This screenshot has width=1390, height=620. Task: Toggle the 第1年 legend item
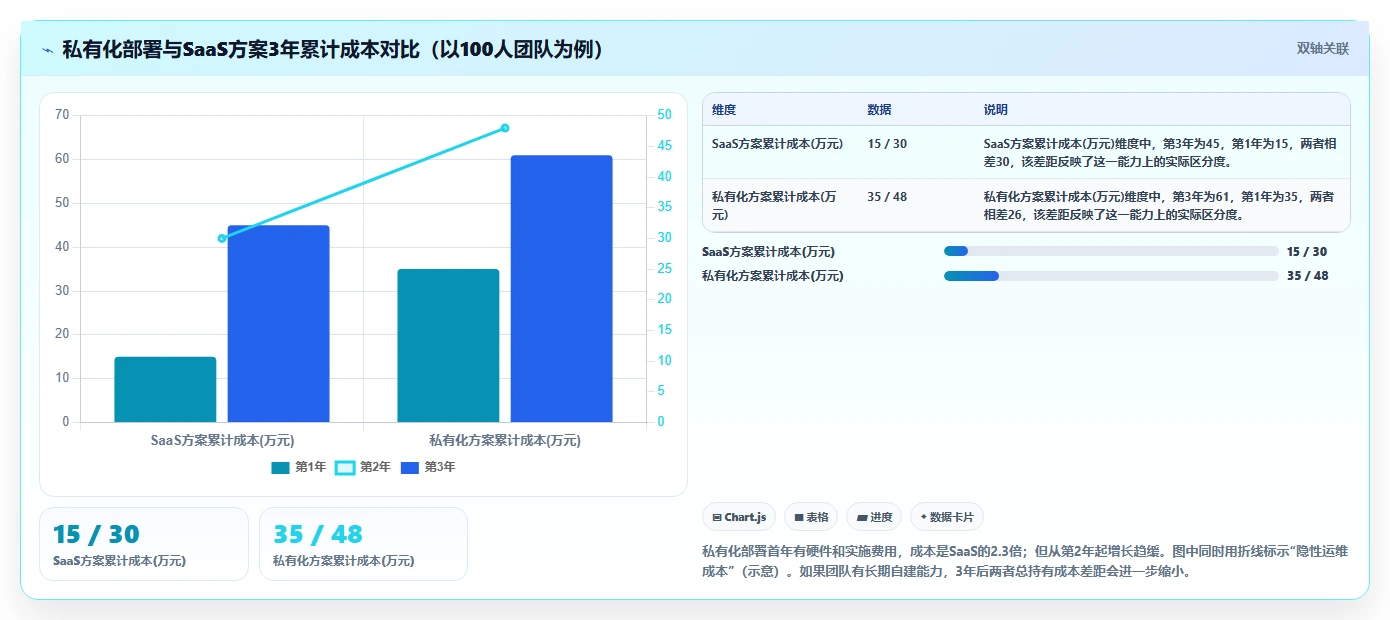(299, 467)
